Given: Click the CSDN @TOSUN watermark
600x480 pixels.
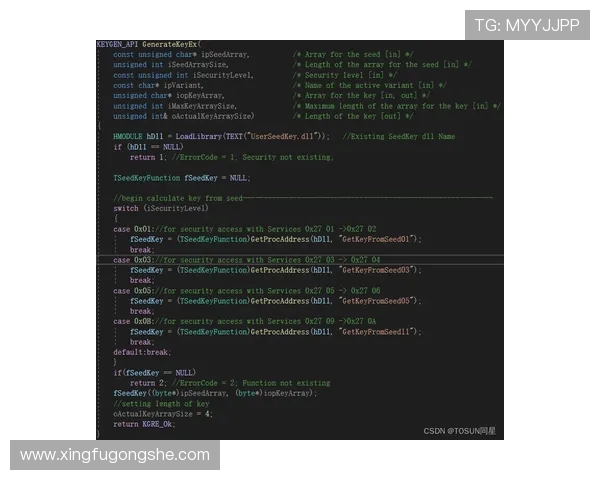Looking at the screenshot, I should (459, 430).
